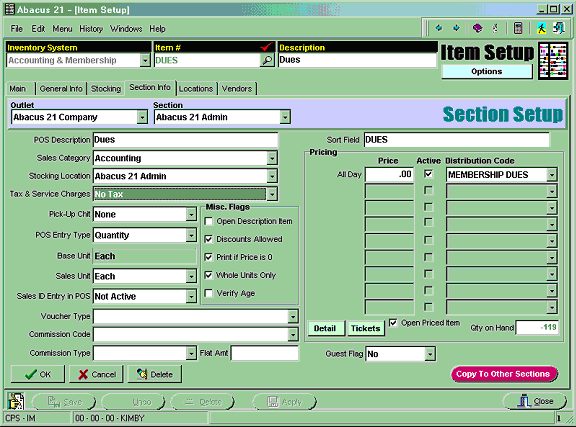Open the Inventory System dropdown
Screen dimensions: 576x427
(145, 60)
